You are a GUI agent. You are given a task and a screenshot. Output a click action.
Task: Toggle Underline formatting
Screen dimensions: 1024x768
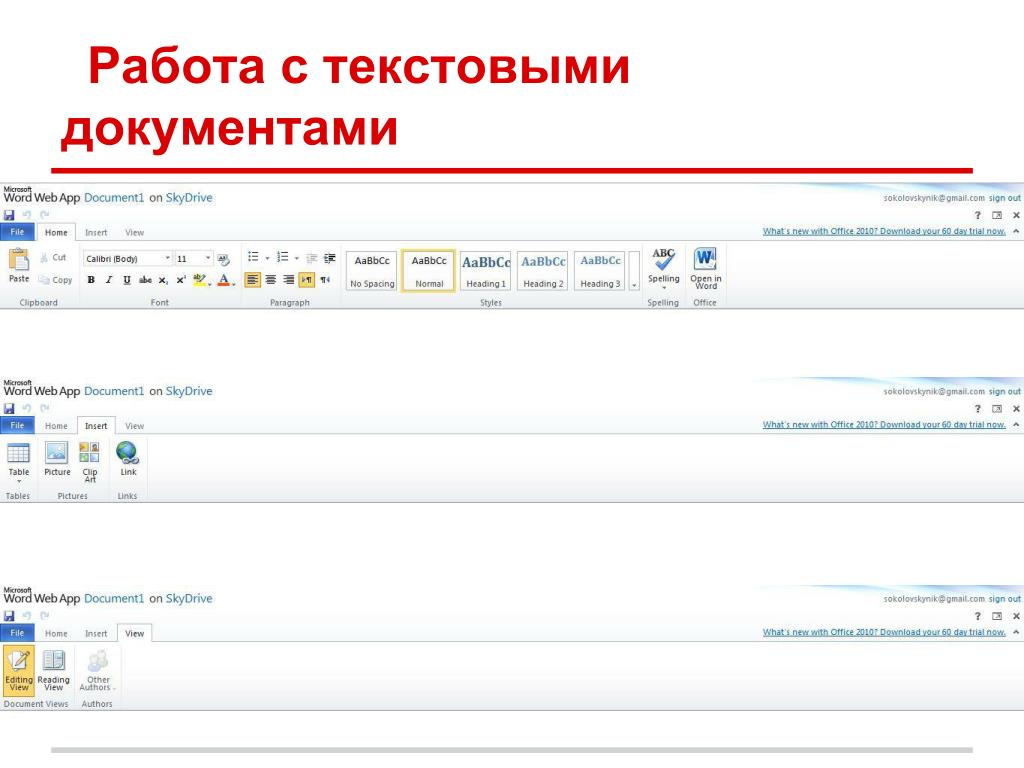click(127, 280)
